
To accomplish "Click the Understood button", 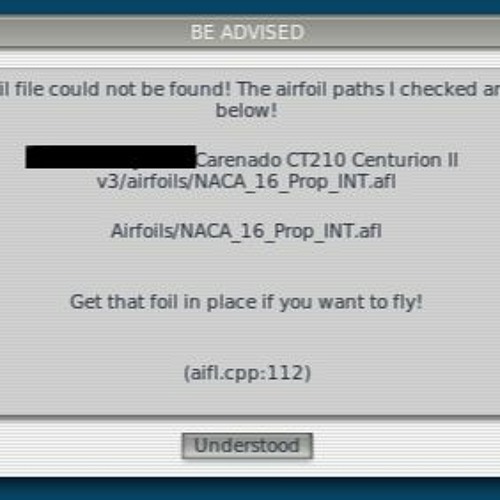I will pos(247,446).
